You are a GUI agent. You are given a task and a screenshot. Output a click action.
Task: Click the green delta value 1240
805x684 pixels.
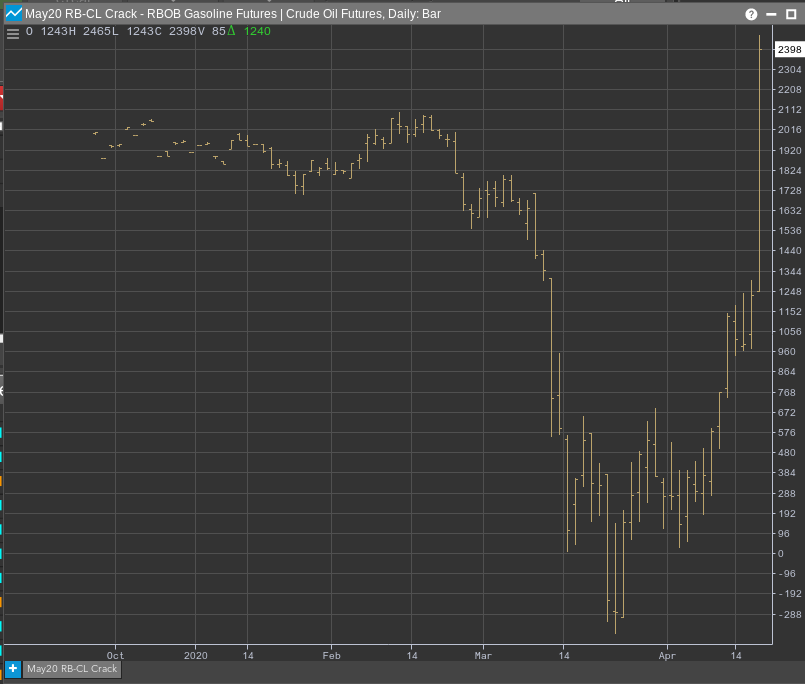(x=257, y=31)
